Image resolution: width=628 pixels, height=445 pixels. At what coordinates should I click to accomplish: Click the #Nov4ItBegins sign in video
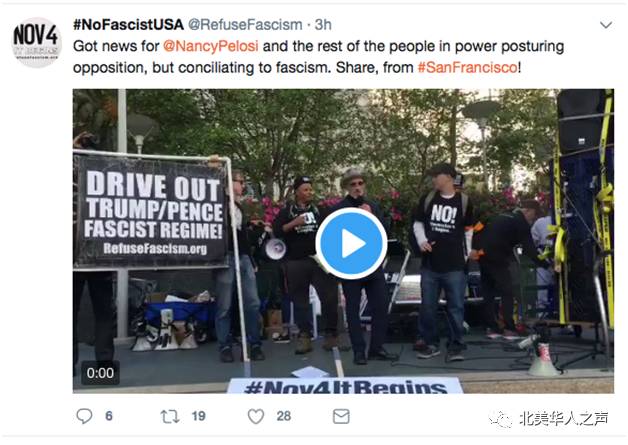pos(344,385)
